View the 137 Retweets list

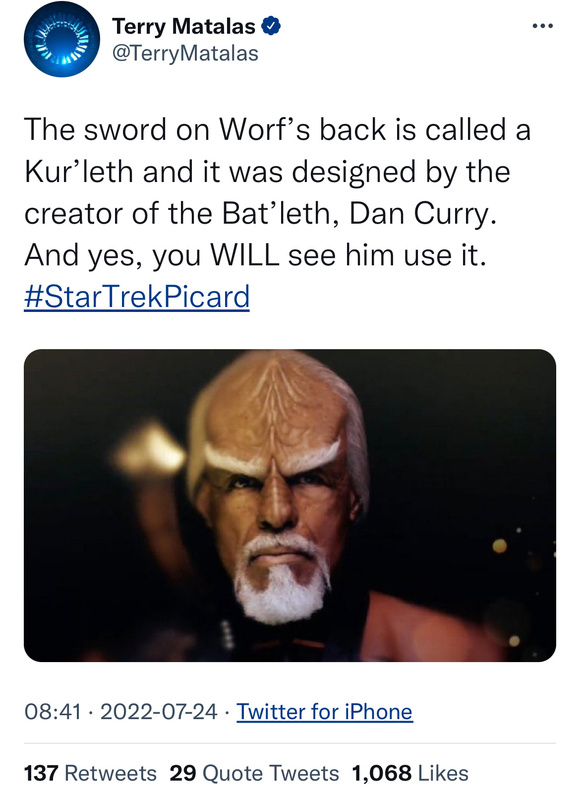click(90, 773)
